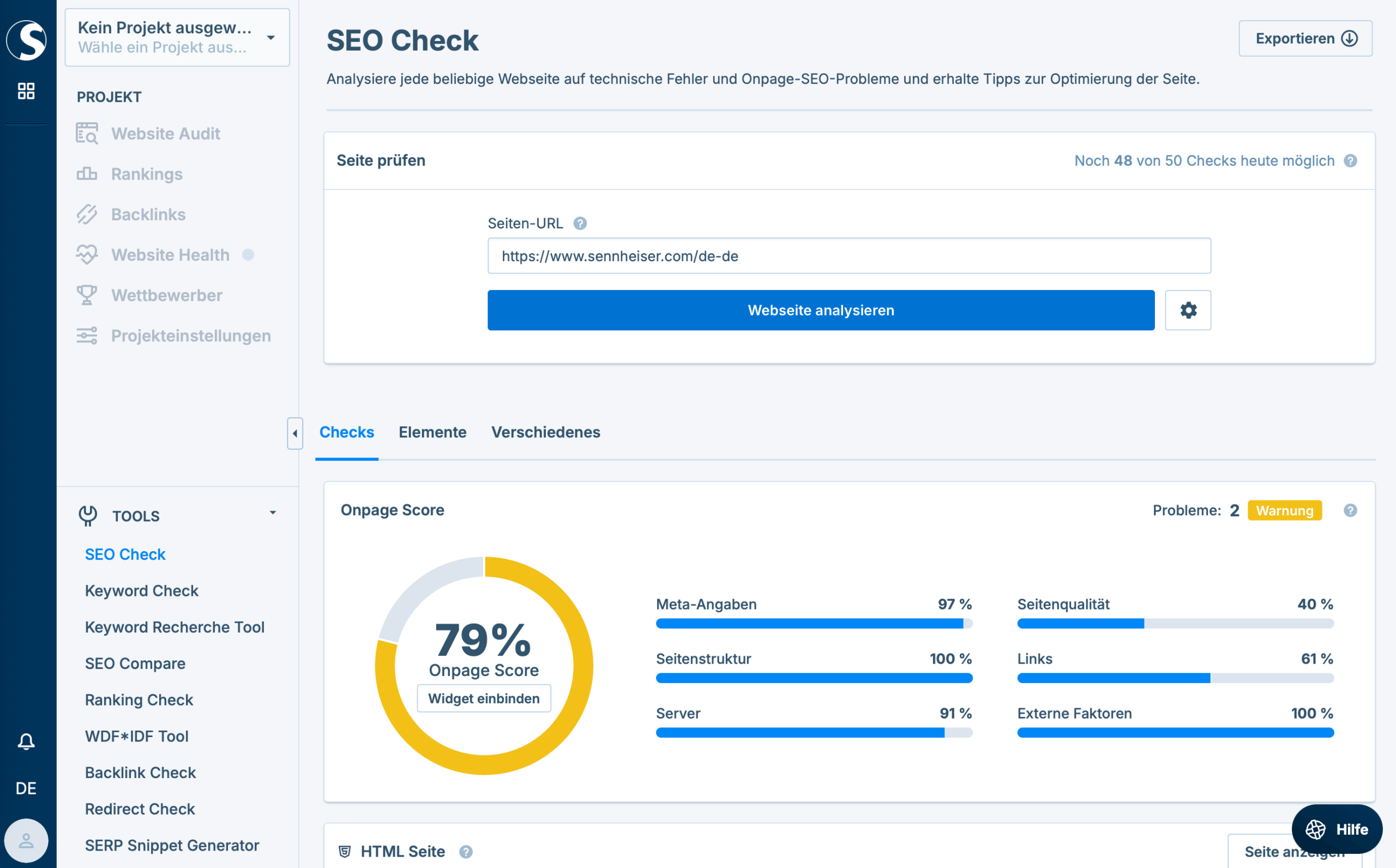
Task: Open Backlinks via its sidebar icon
Action: [x=87, y=214]
